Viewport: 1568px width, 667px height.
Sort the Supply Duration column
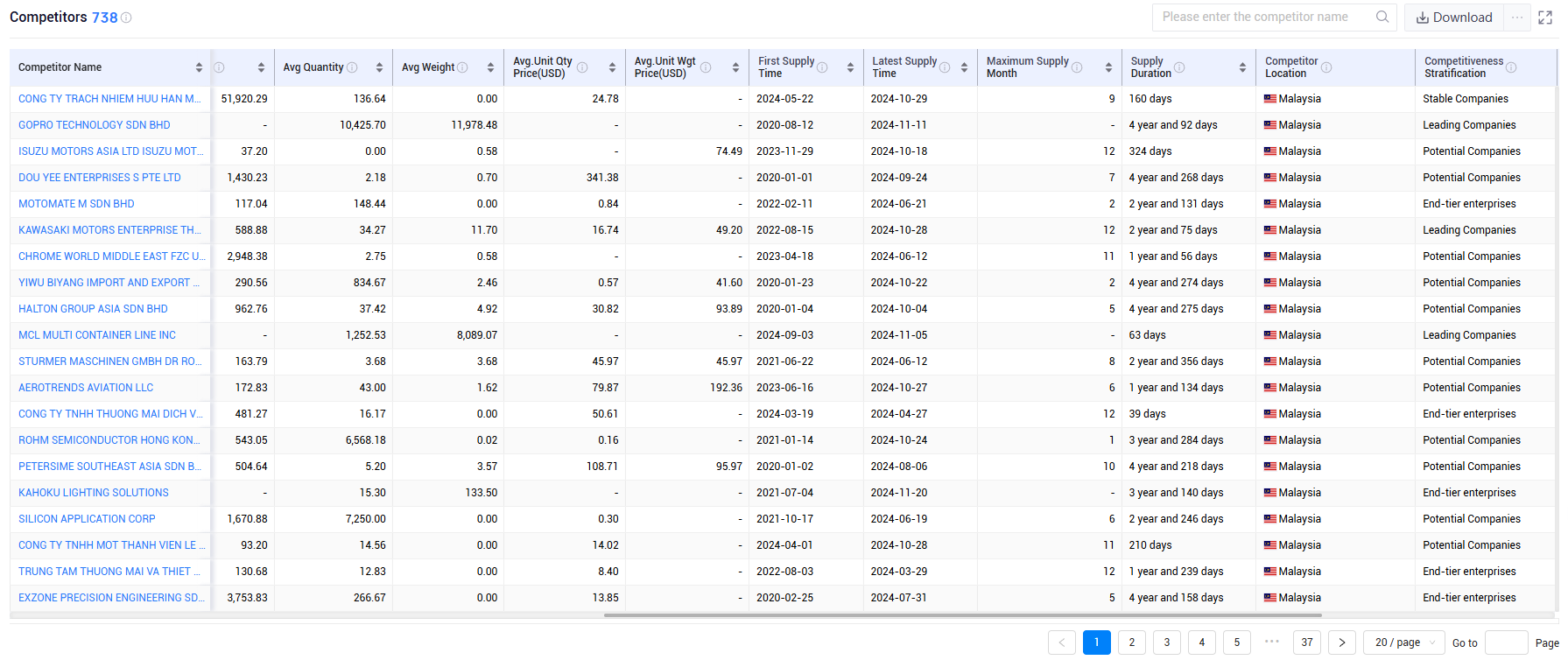click(x=1242, y=67)
